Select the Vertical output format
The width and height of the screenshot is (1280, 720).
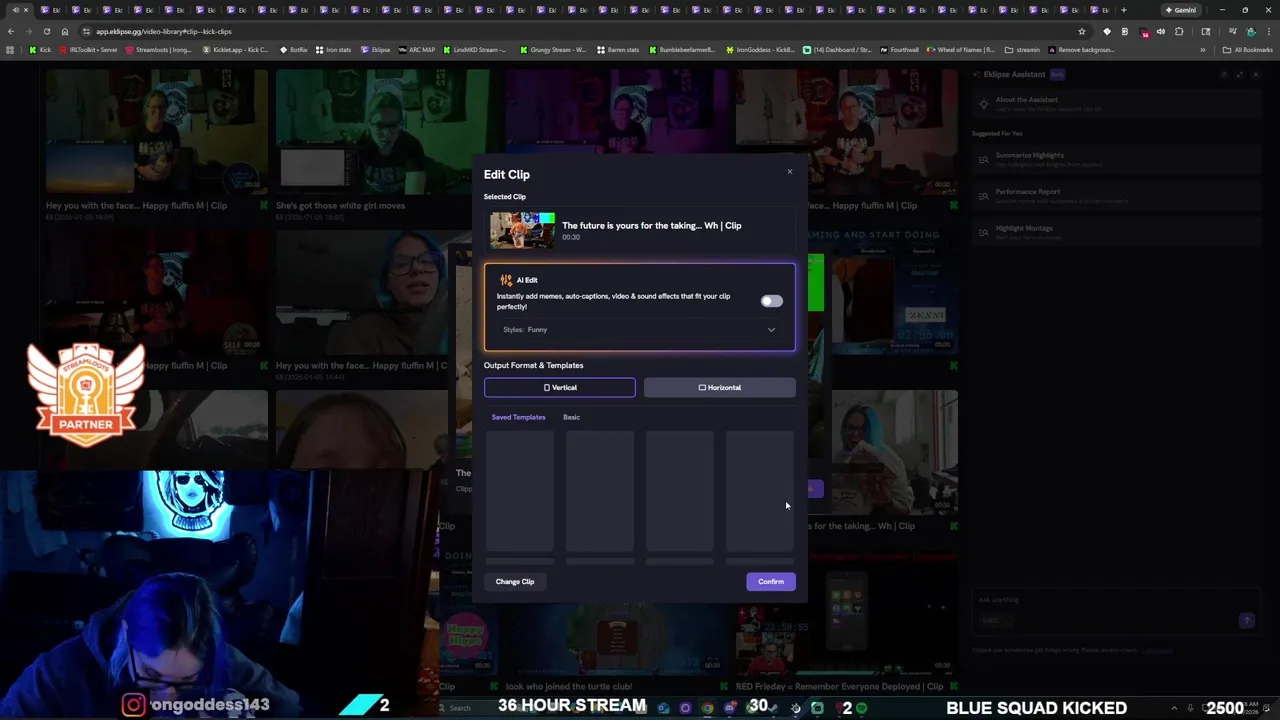click(x=560, y=387)
